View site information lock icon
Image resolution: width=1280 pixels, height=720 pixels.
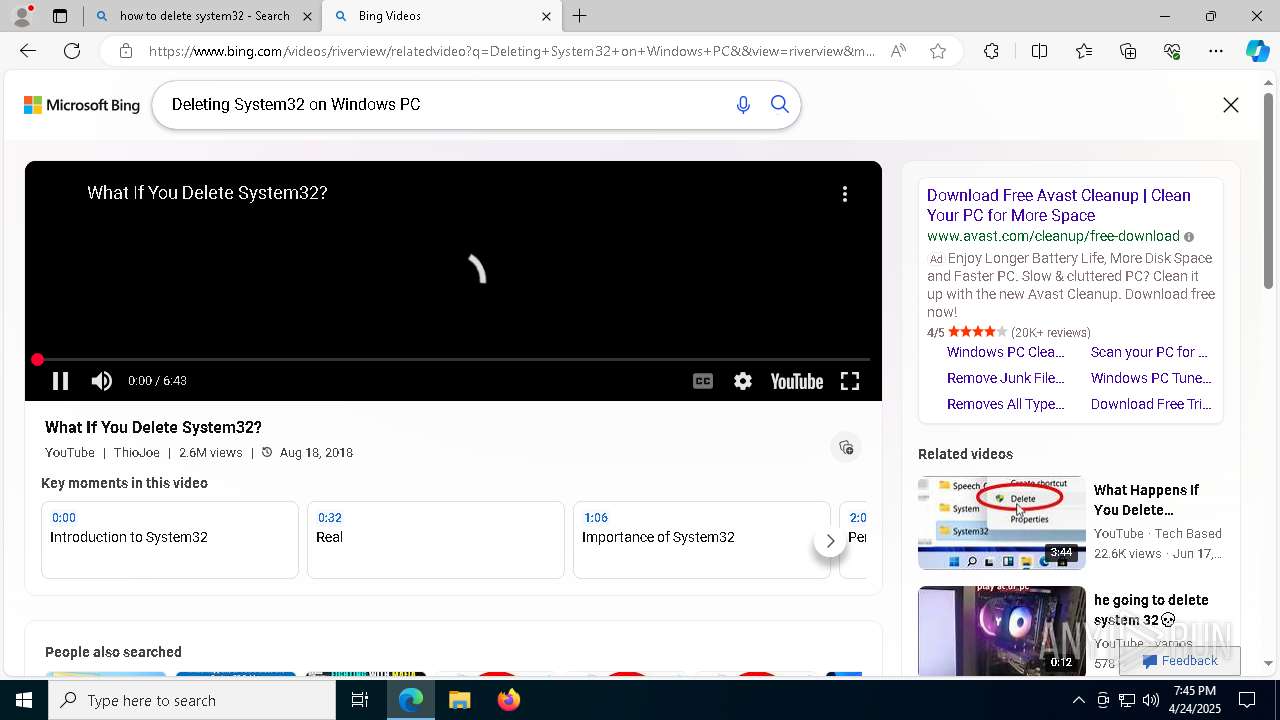126,51
